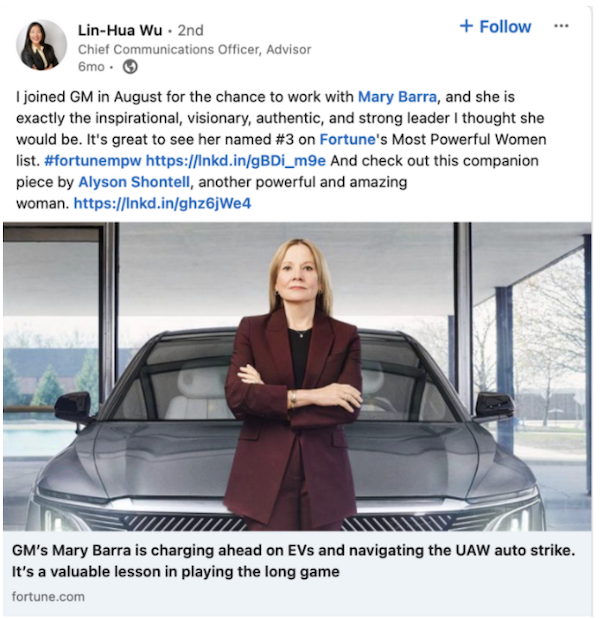This screenshot has width=600, height=619.
Task: Click the fortune.com source label
Action: 48,596
